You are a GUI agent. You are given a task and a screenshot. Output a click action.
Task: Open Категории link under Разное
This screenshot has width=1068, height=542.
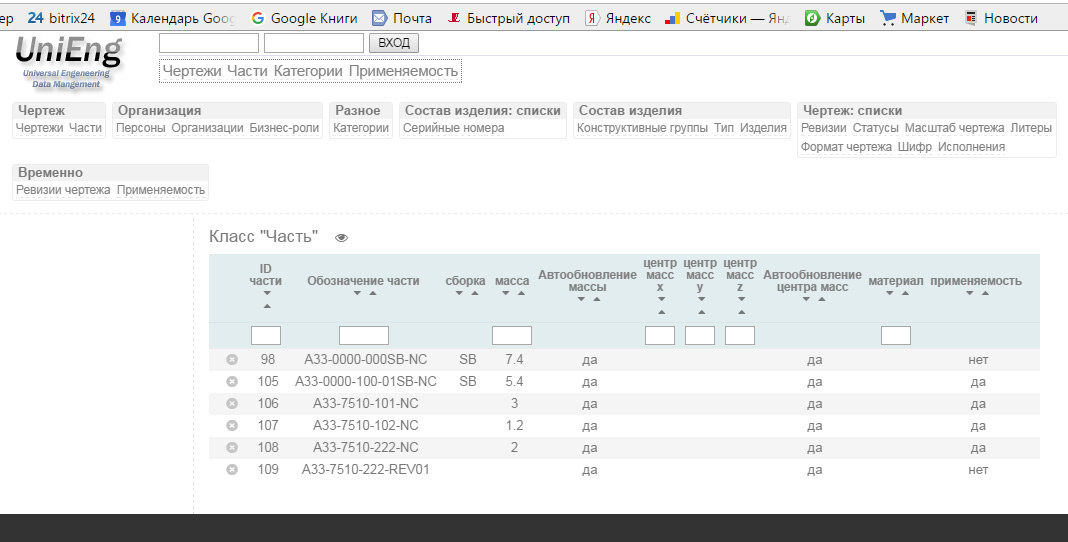[361, 128]
